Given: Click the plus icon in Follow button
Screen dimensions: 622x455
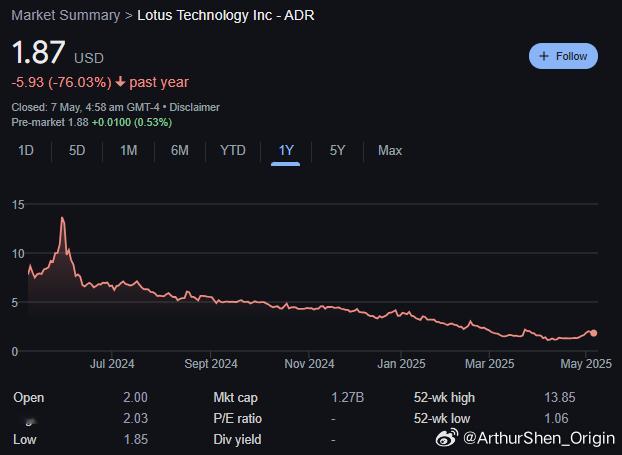Looking at the screenshot, I should pyautogui.click(x=544, y=56).
